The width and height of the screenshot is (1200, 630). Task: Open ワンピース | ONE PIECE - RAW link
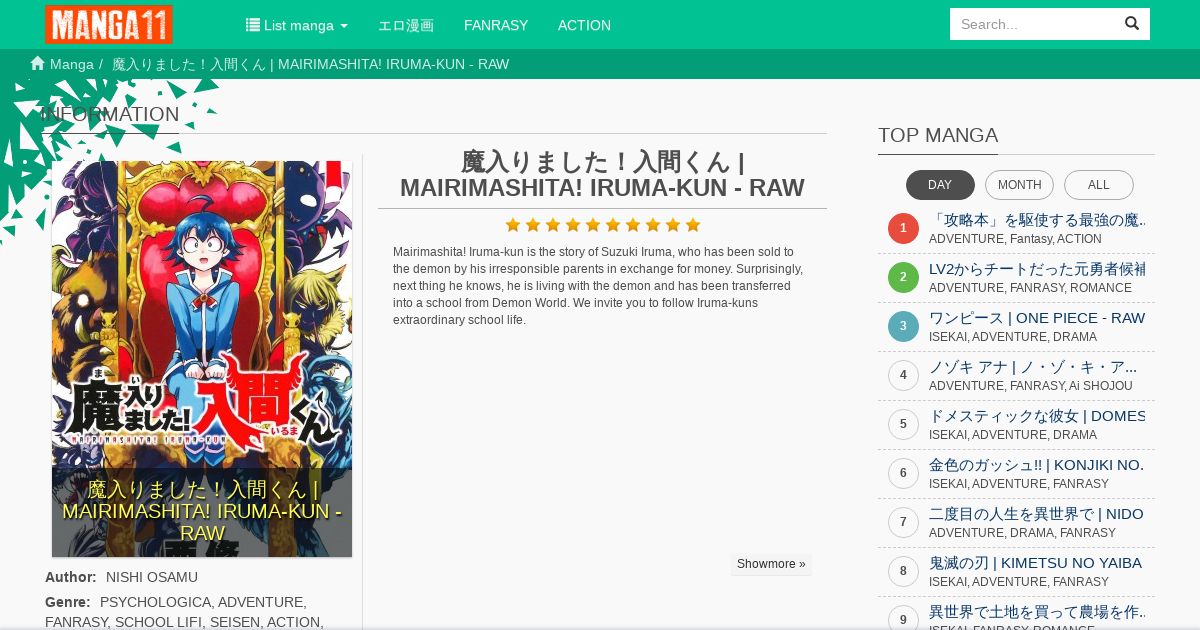point(1037,318)
